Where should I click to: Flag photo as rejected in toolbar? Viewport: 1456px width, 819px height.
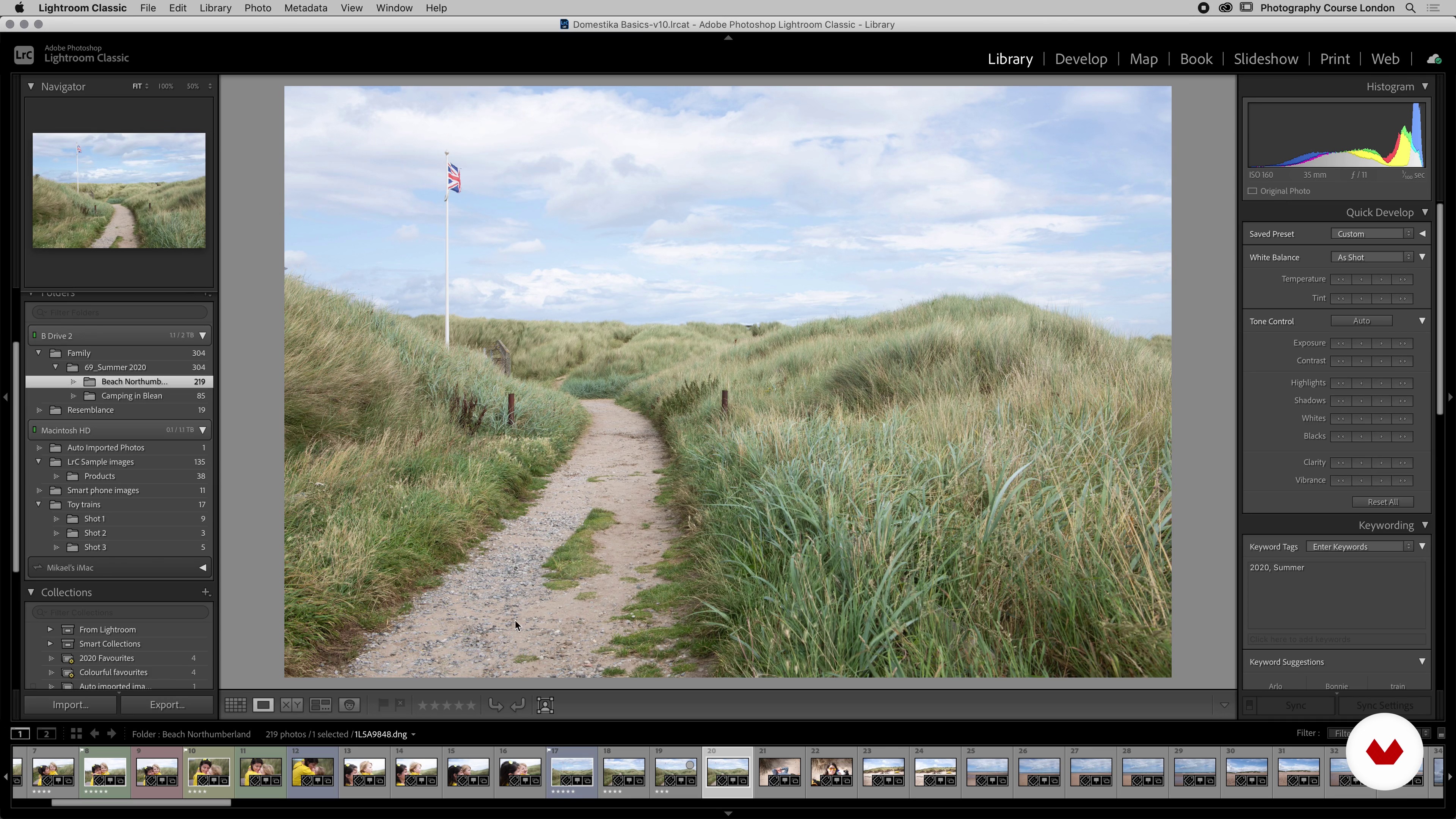pyautogui.click(x=400, y=704)
